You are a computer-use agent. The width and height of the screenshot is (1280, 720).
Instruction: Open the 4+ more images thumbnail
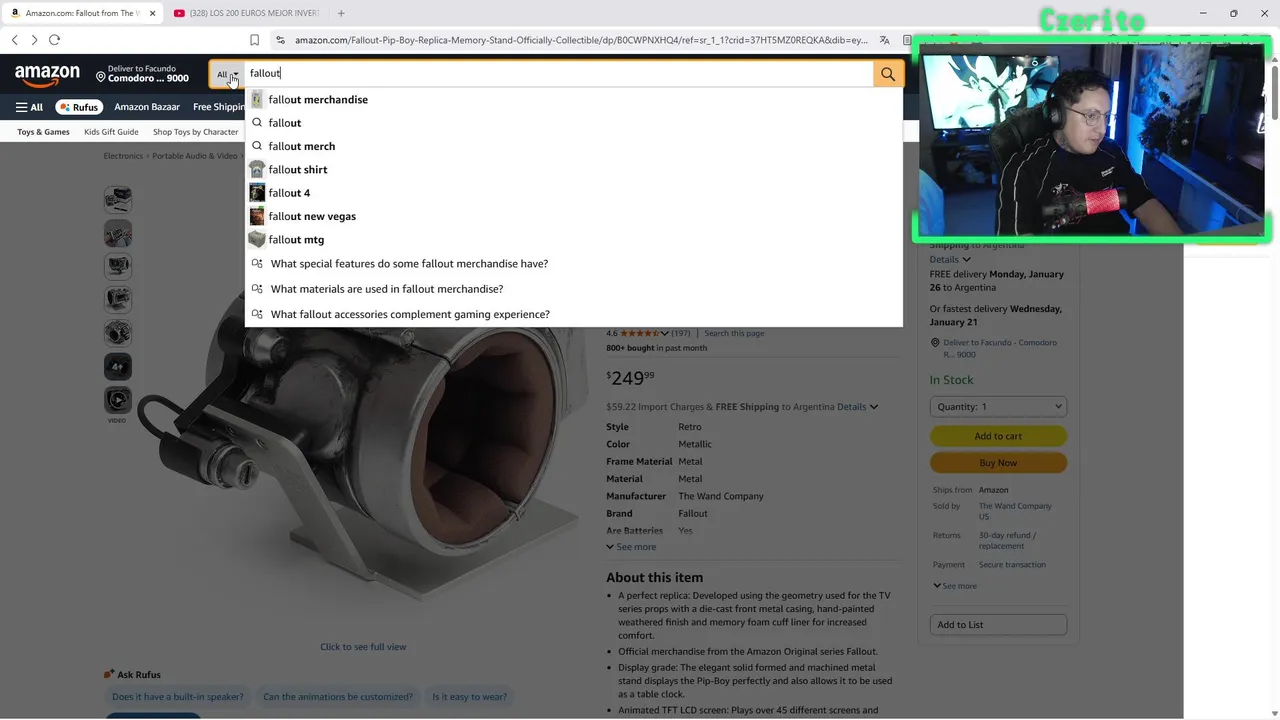(118, 366)
